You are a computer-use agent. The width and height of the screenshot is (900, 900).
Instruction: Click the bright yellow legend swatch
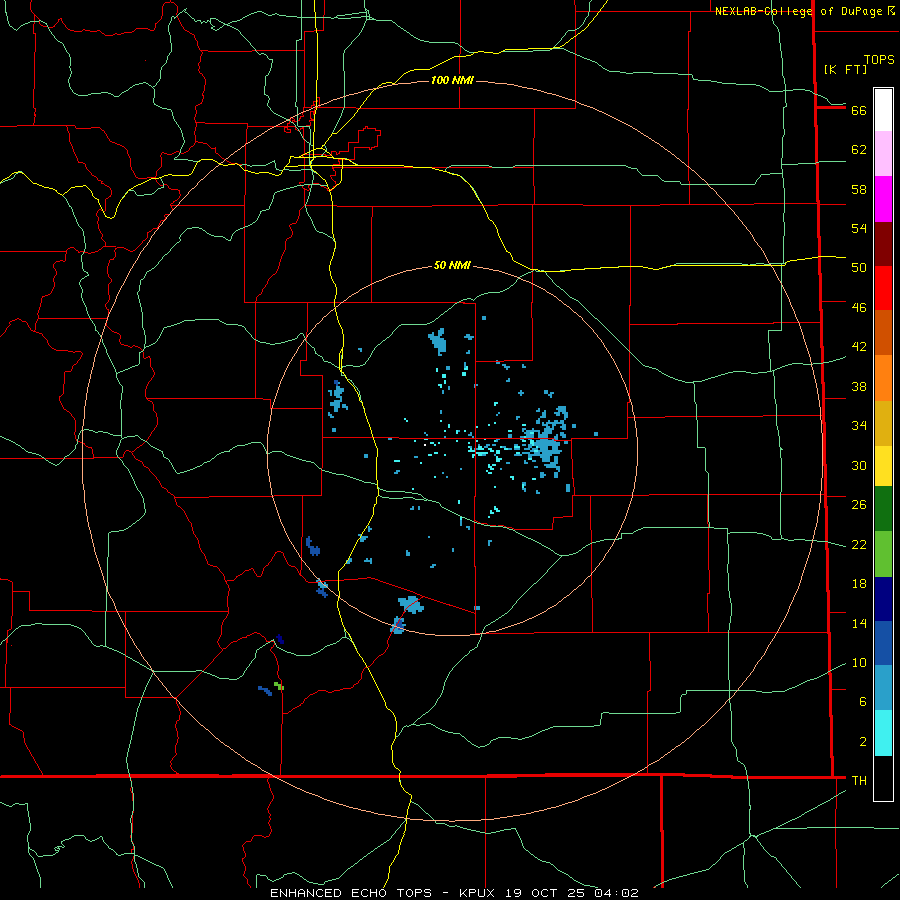point(883,466)
